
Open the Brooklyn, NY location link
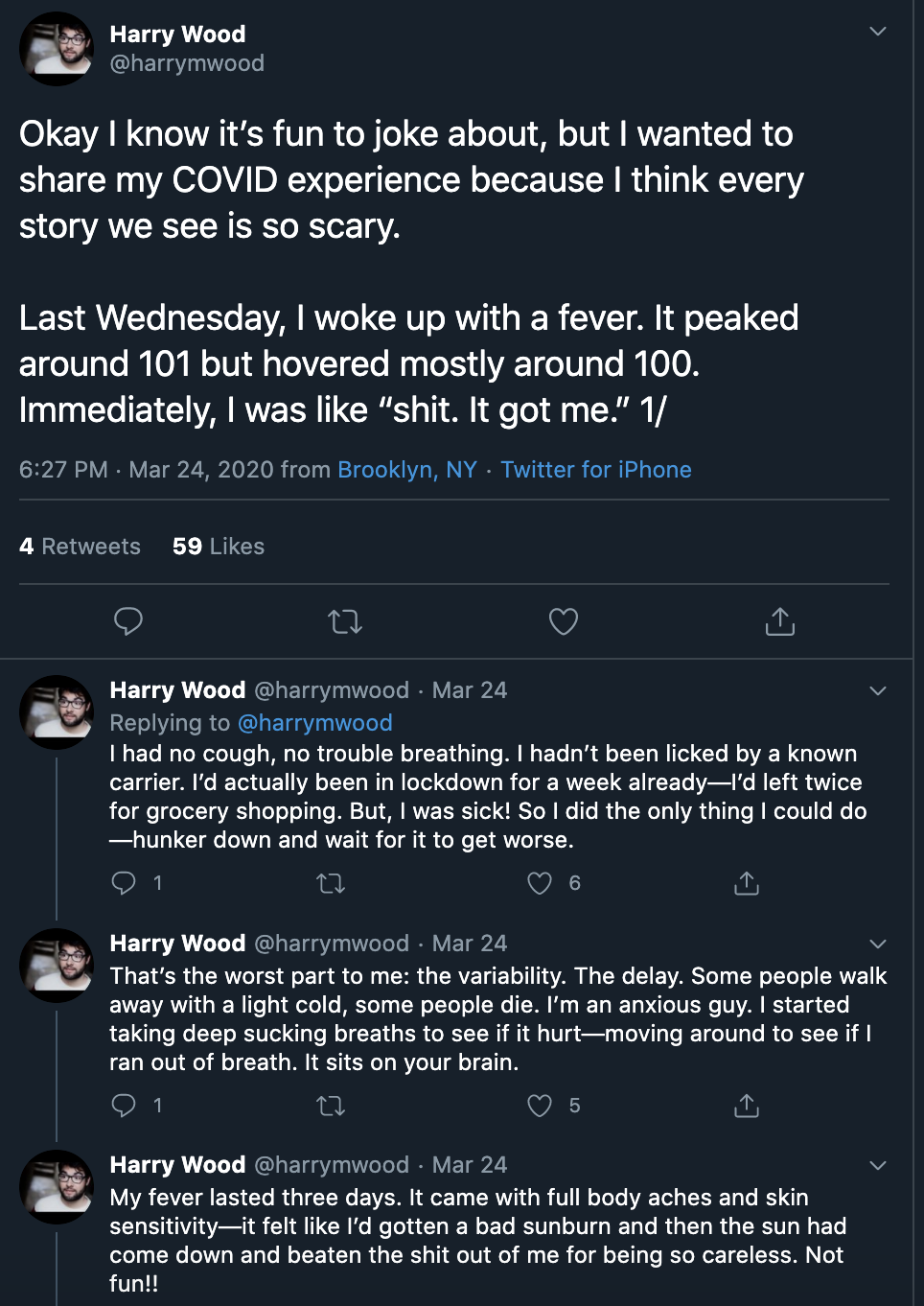coord(407,470)
